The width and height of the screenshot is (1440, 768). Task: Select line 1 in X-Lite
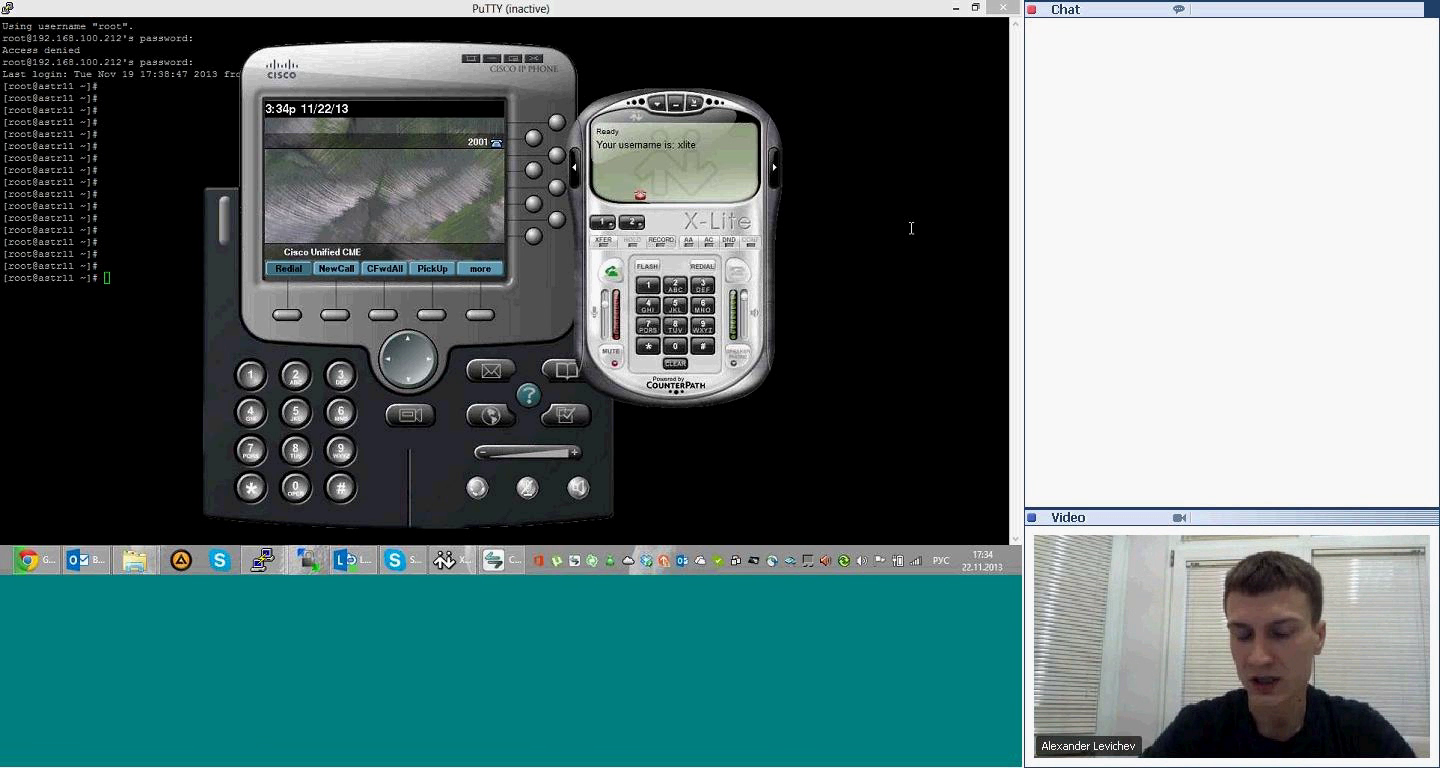click(x=603, y=222)
